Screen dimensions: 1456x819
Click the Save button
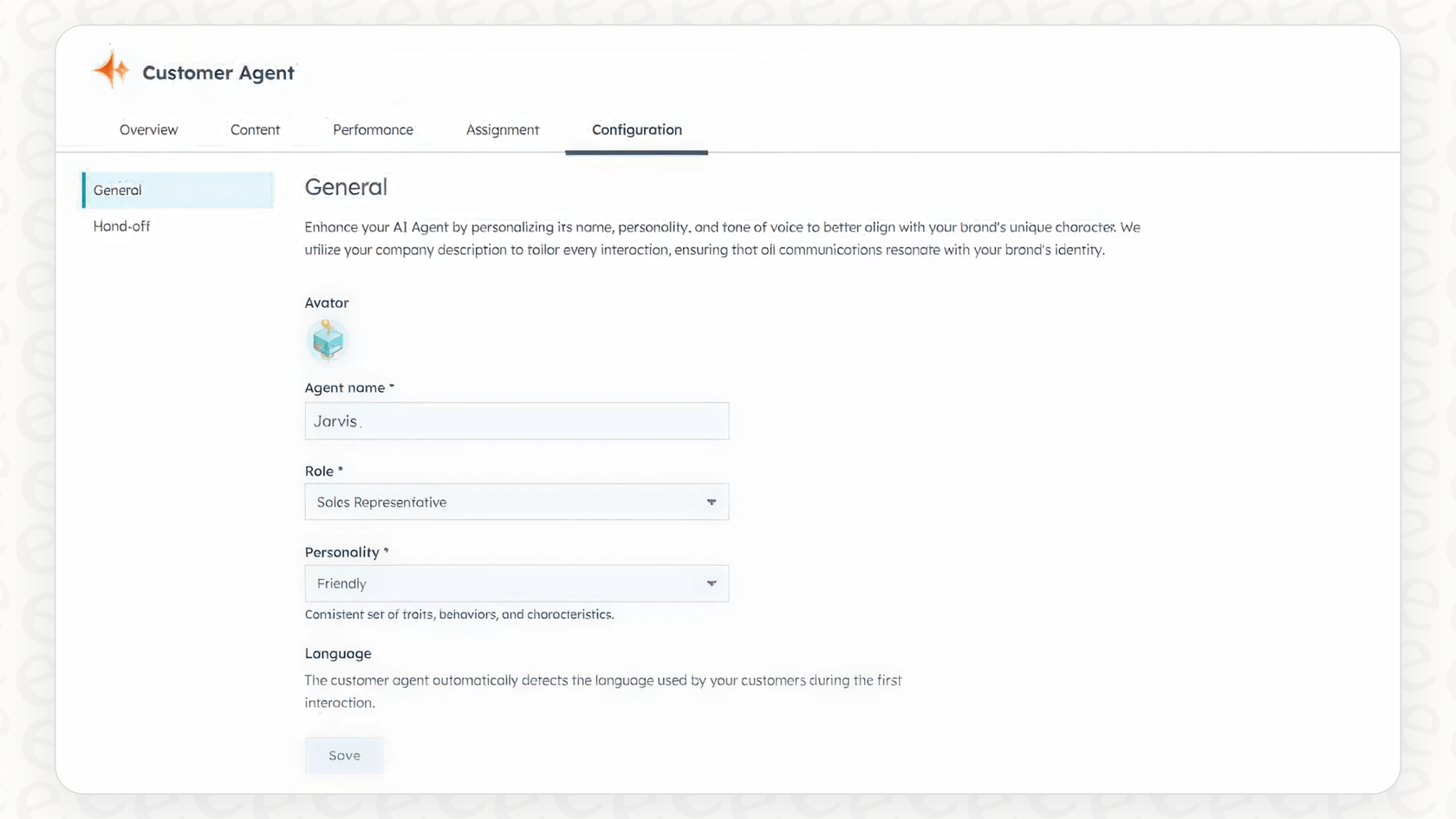(344, 755)
